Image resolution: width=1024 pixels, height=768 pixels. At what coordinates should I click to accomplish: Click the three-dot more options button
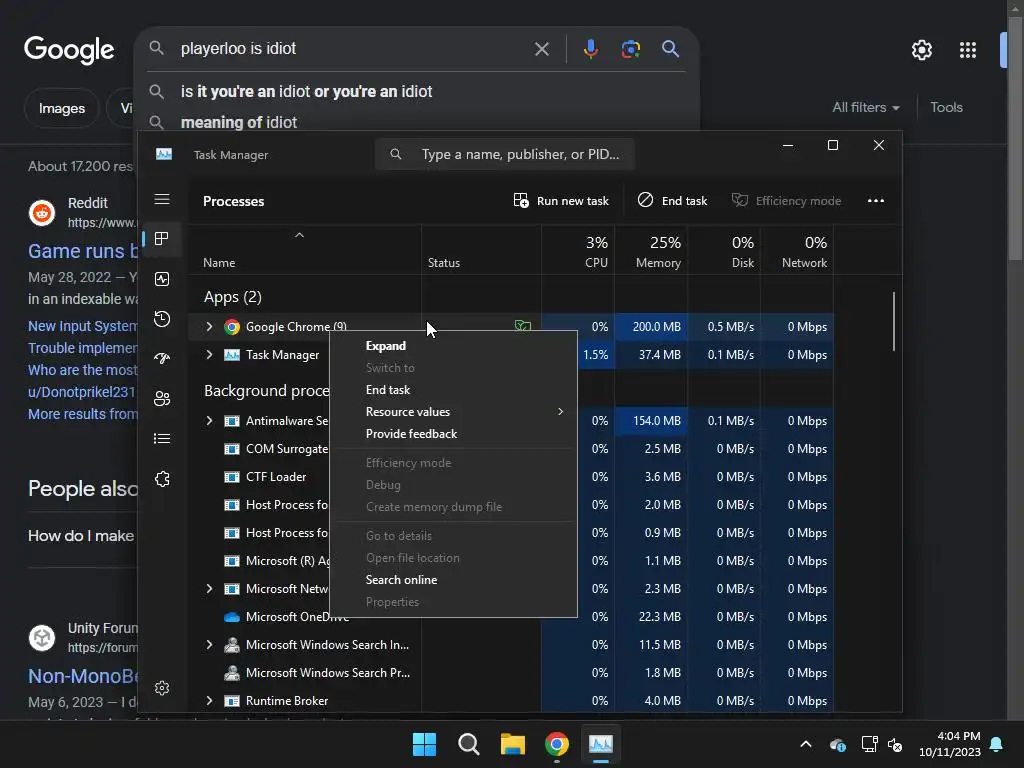(876, 200)
